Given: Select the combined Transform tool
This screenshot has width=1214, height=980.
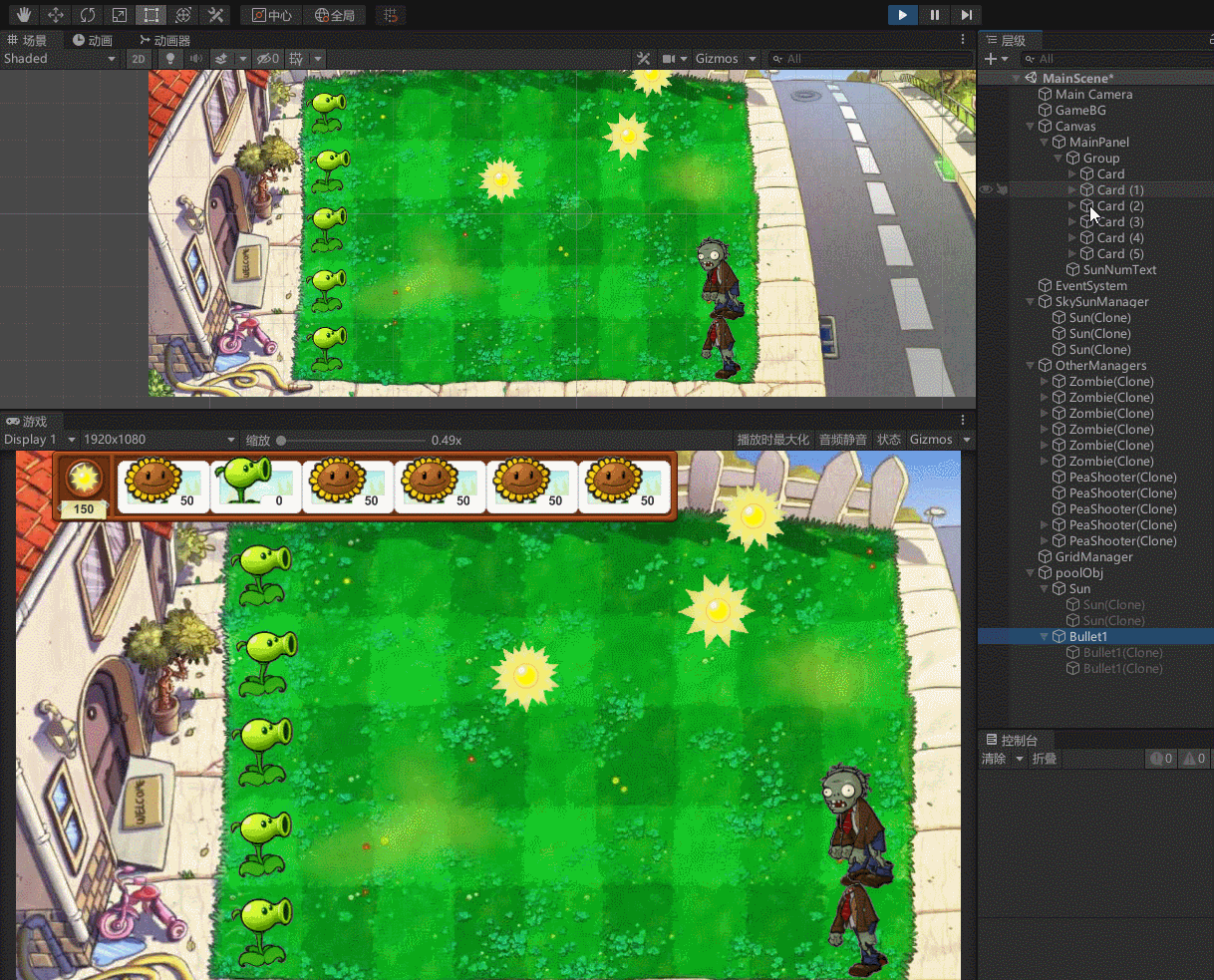Looking at the screenshot, I should tap(183, 15).
